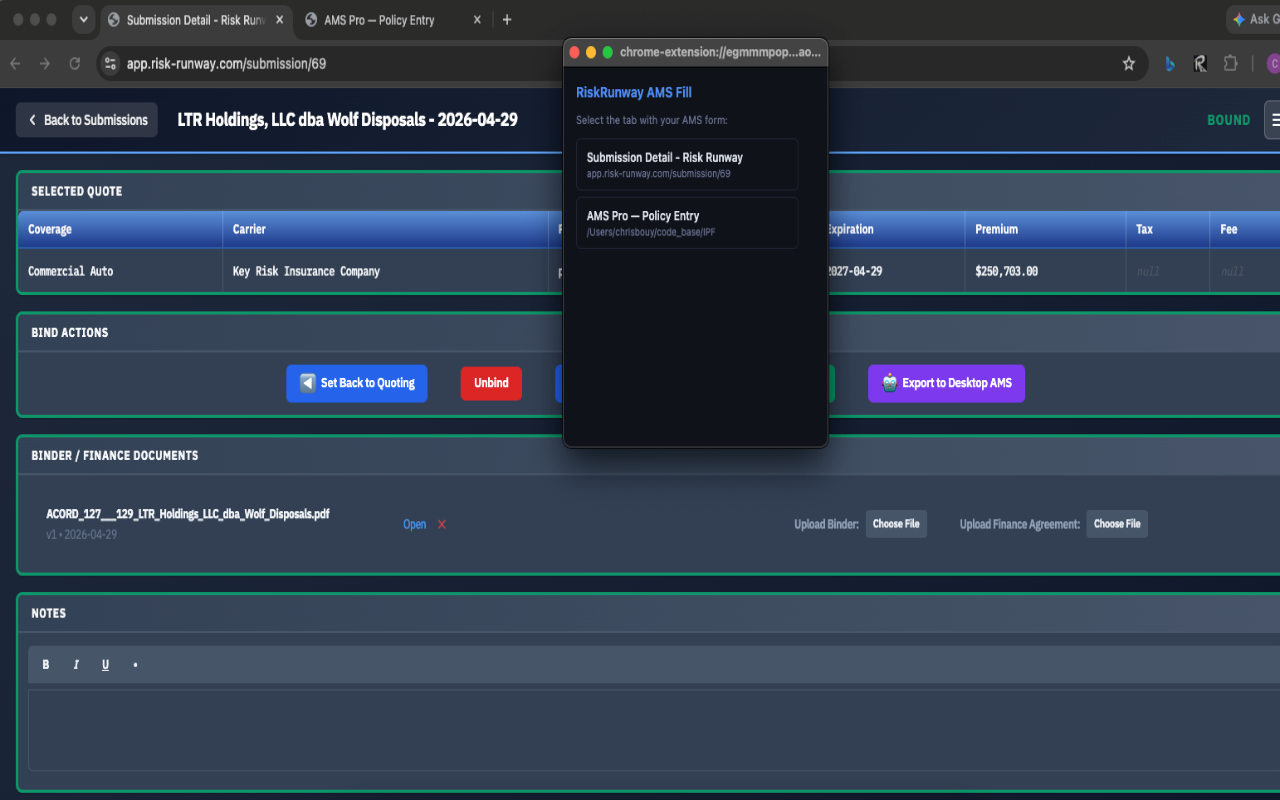Delete the ACORD binder document via red X
Image resolution: width=1280 pixels, height=800 pixels.
(442, 524)
